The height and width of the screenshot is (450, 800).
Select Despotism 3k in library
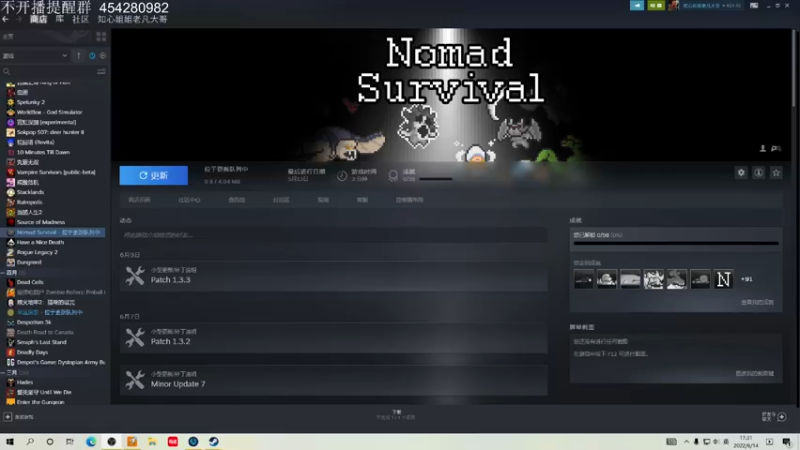(34, 322)
